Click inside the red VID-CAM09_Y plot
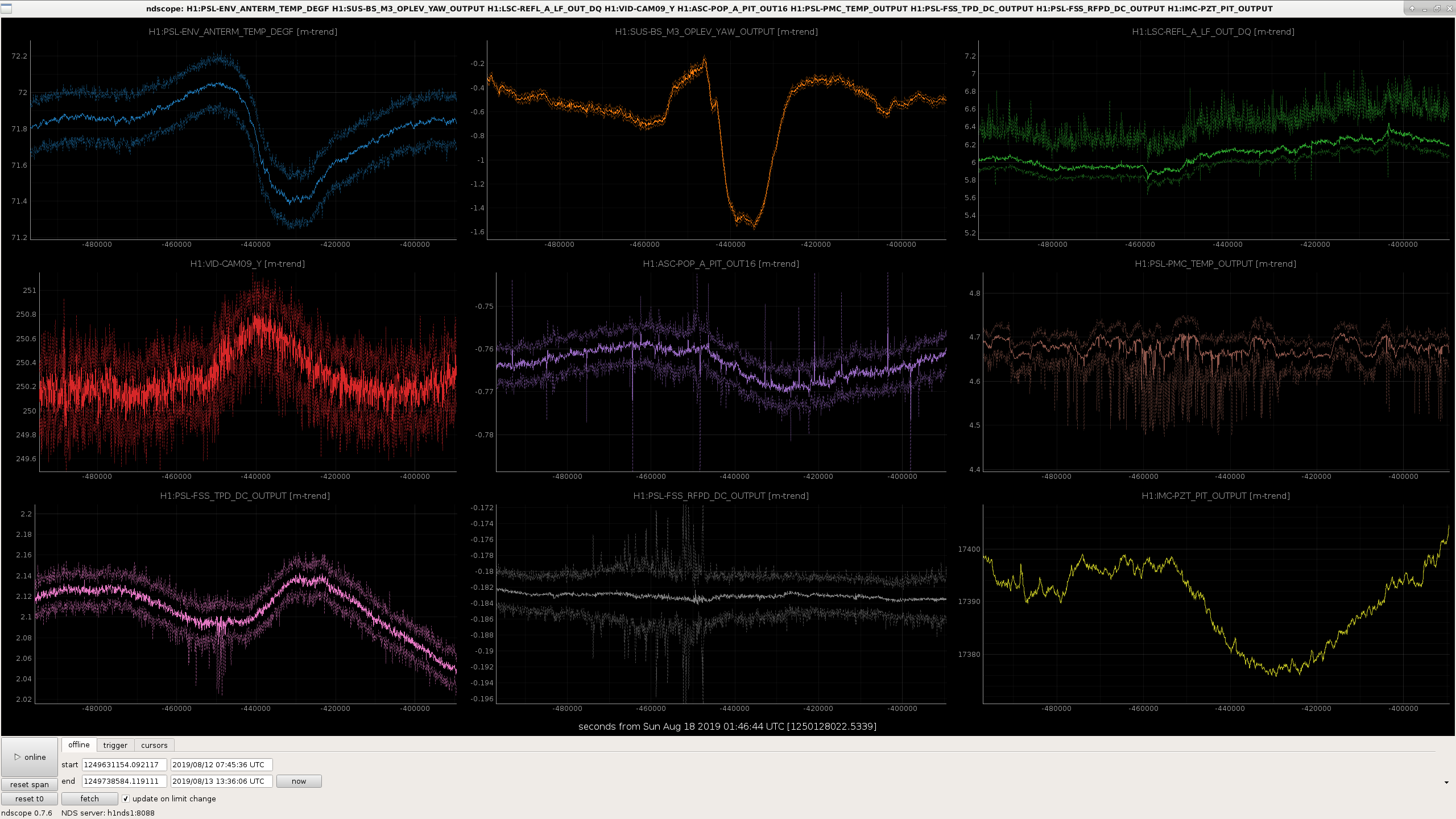This screenshot has height=819, width=1456. tap(248, 372)
